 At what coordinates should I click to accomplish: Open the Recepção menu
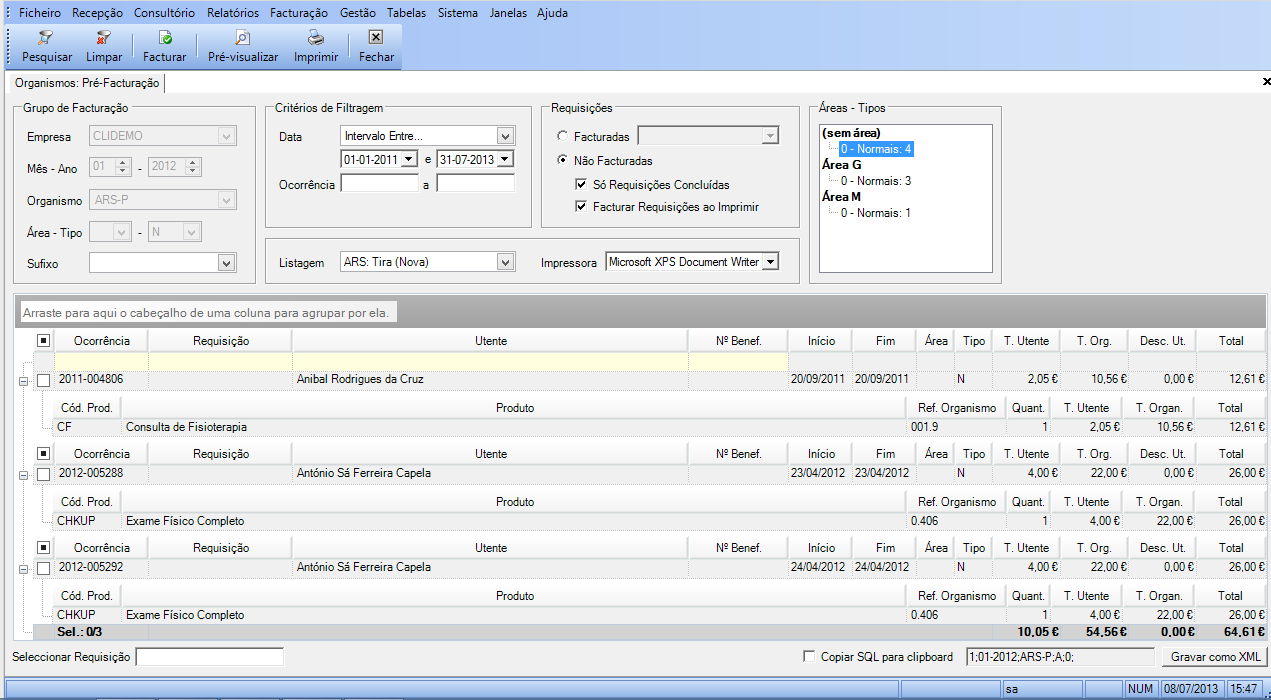[98, 13]
